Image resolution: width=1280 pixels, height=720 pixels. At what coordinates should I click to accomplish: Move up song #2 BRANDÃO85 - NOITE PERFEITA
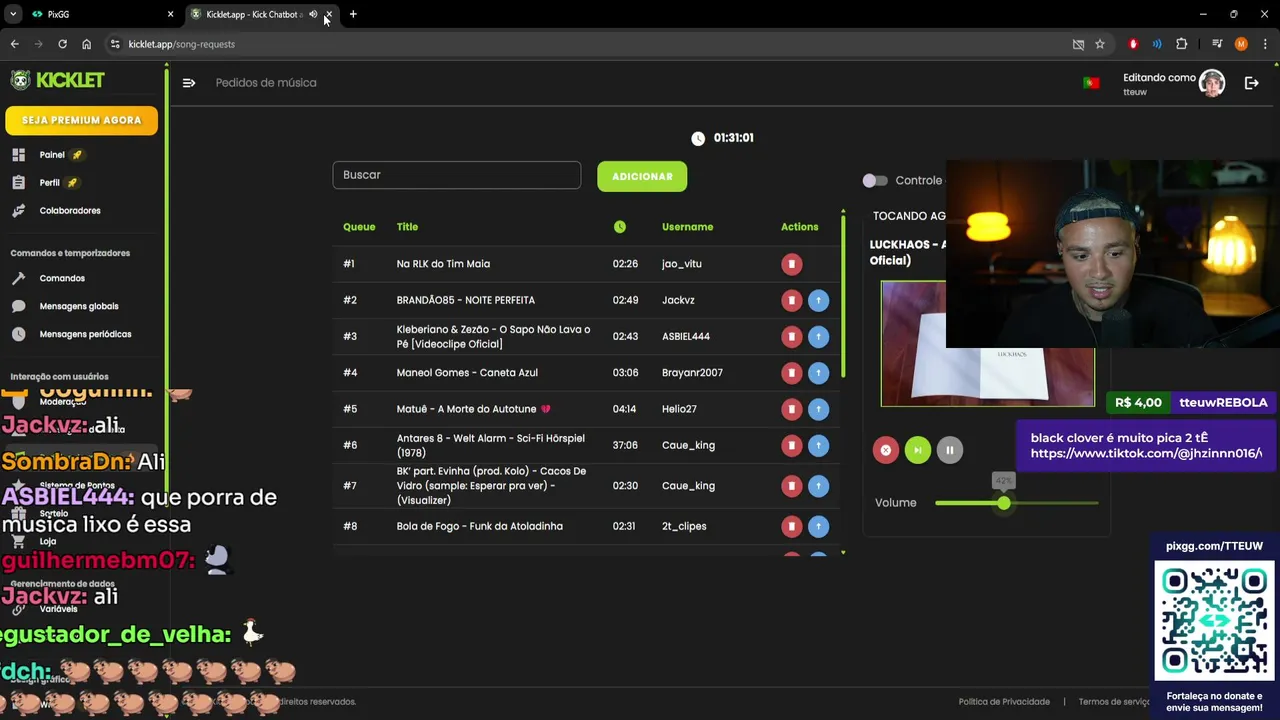point(818,300)
